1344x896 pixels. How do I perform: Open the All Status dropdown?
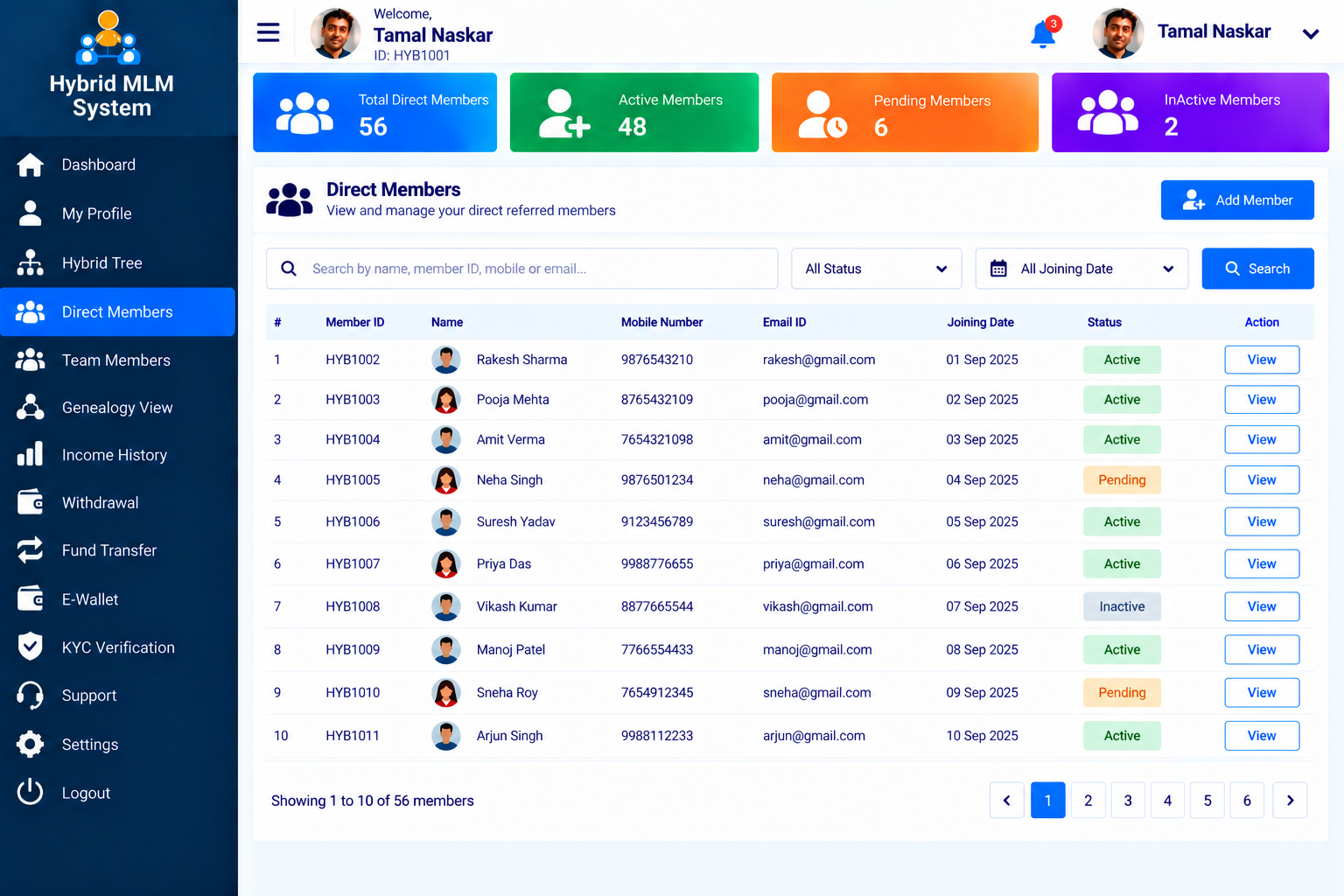(x=876, y=269)
